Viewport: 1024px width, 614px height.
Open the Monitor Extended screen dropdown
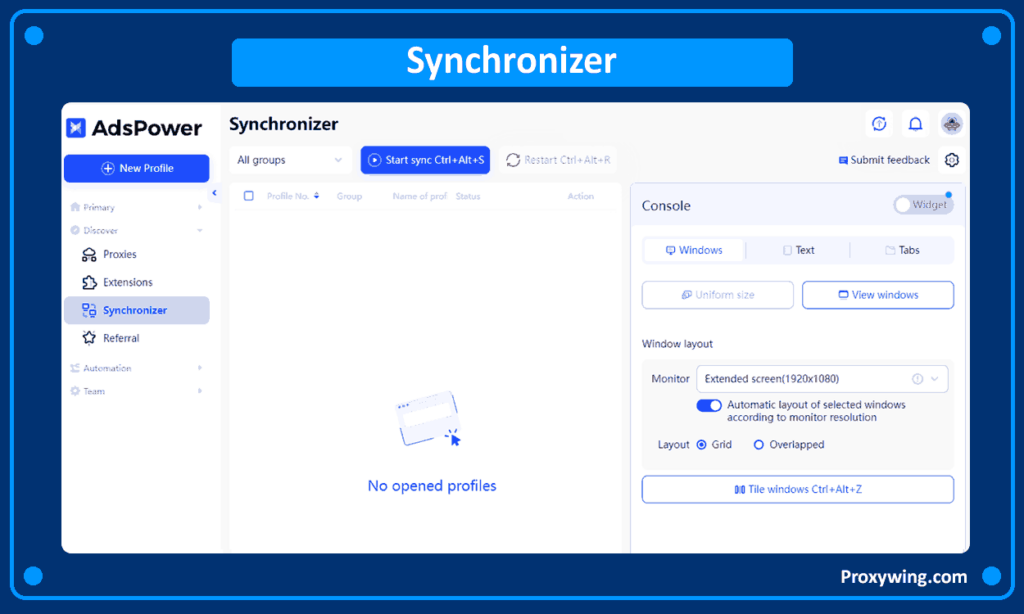click(x=821, y=379)
